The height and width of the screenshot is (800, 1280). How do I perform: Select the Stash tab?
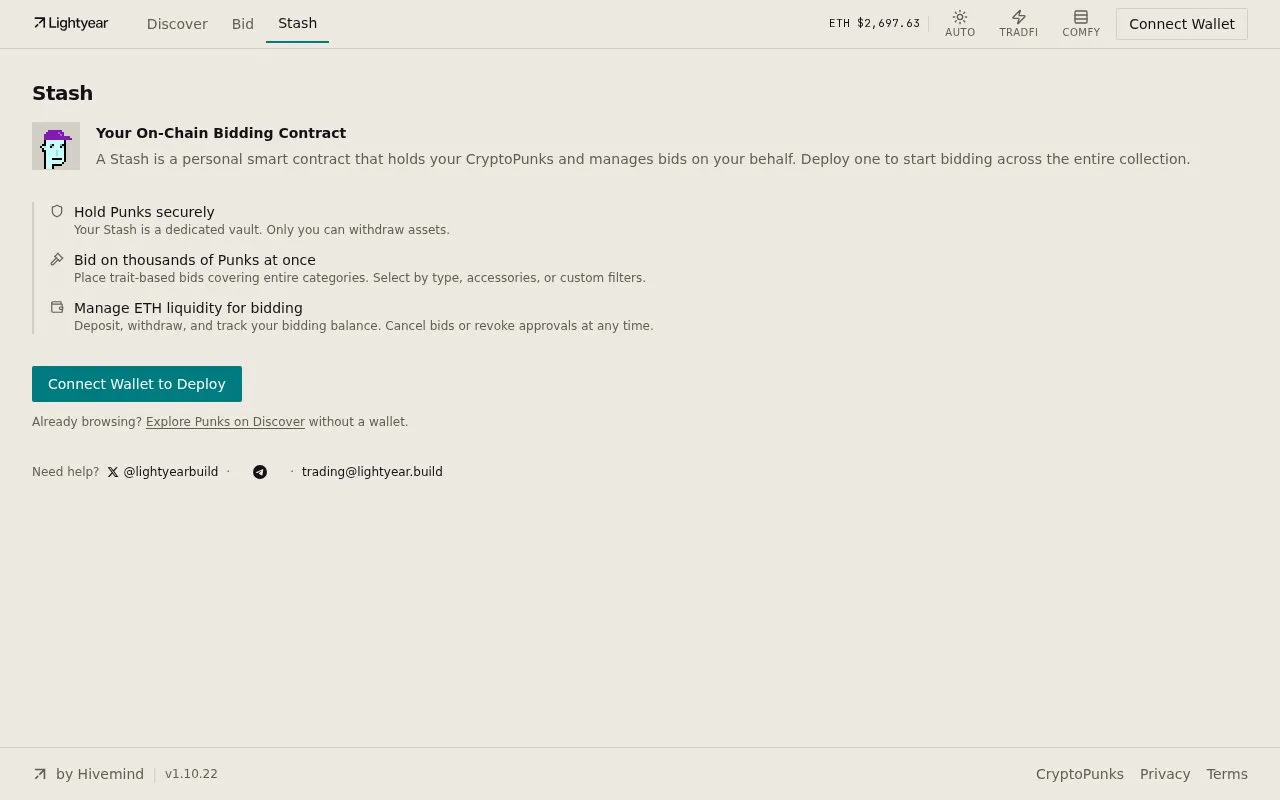click(297, 23)
